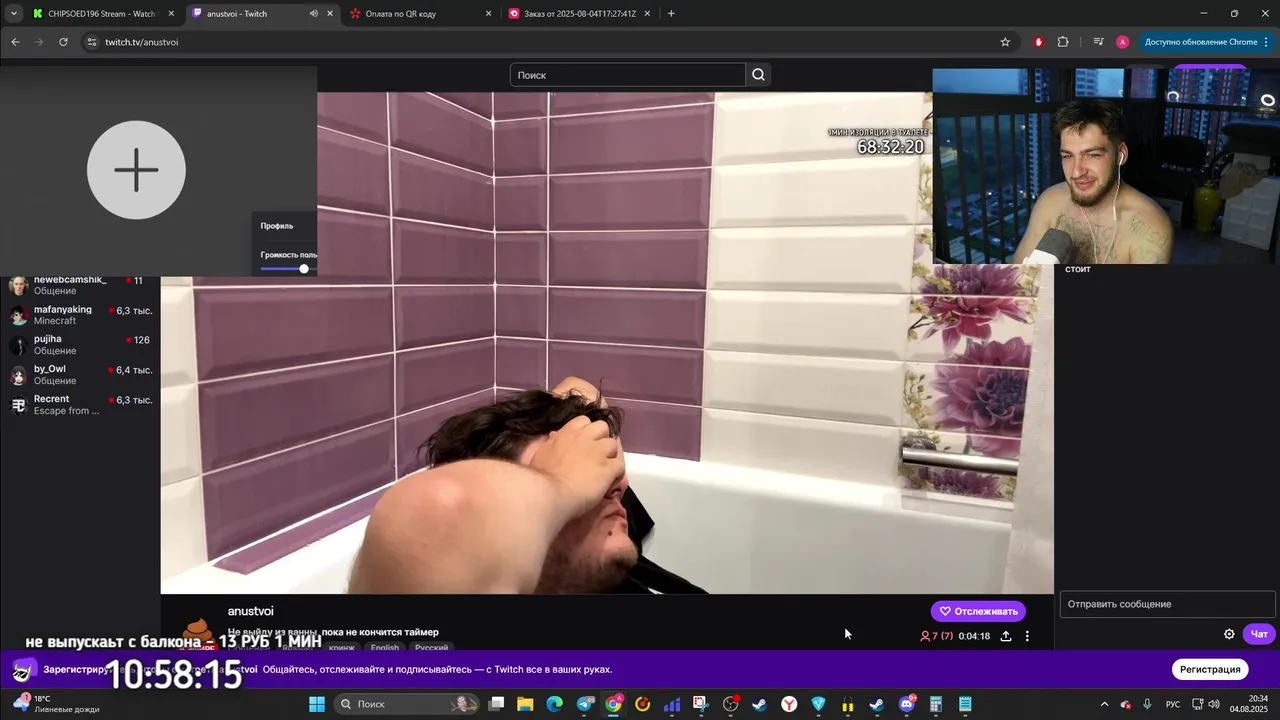The width and height of the screenshot is (1280, 720).
Task: Bookmark this page with the star icon
Action: (x=1005, y=42)
